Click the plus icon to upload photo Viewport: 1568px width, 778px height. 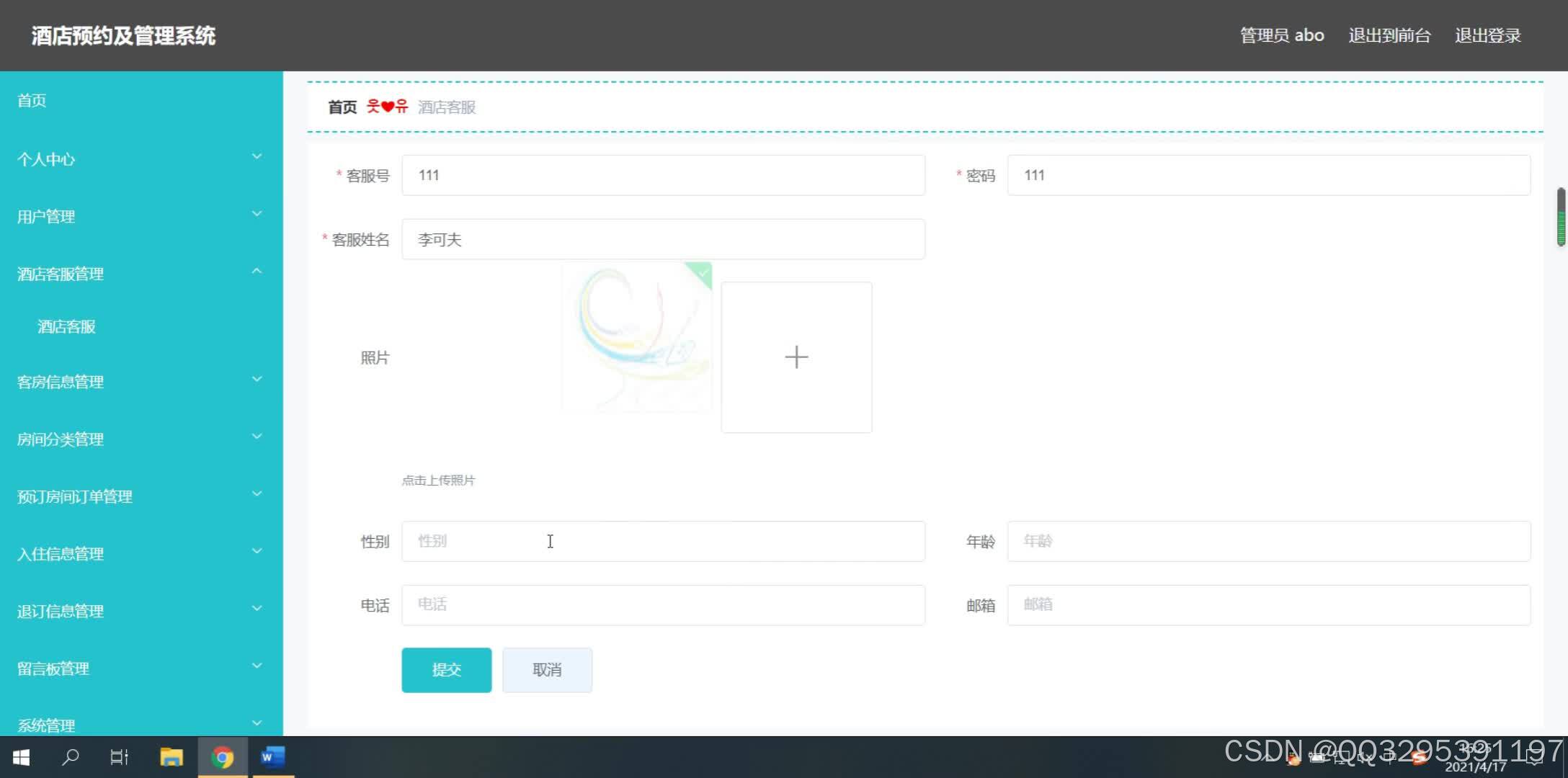click(x=796, y=357)
